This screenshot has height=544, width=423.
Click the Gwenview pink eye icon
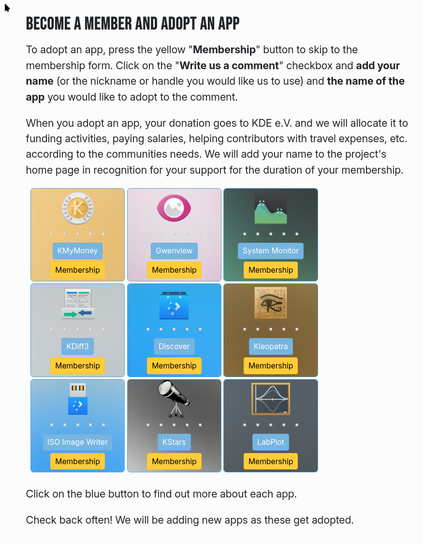tap(174, 208)
